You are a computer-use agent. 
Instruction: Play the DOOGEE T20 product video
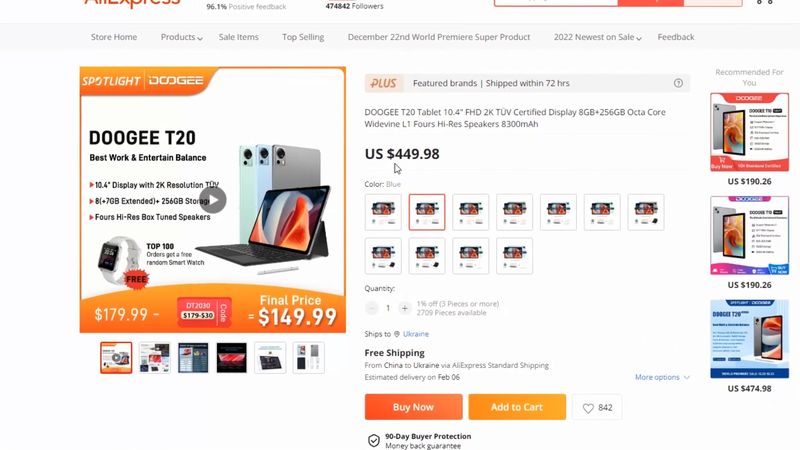[x=212, y=200]
